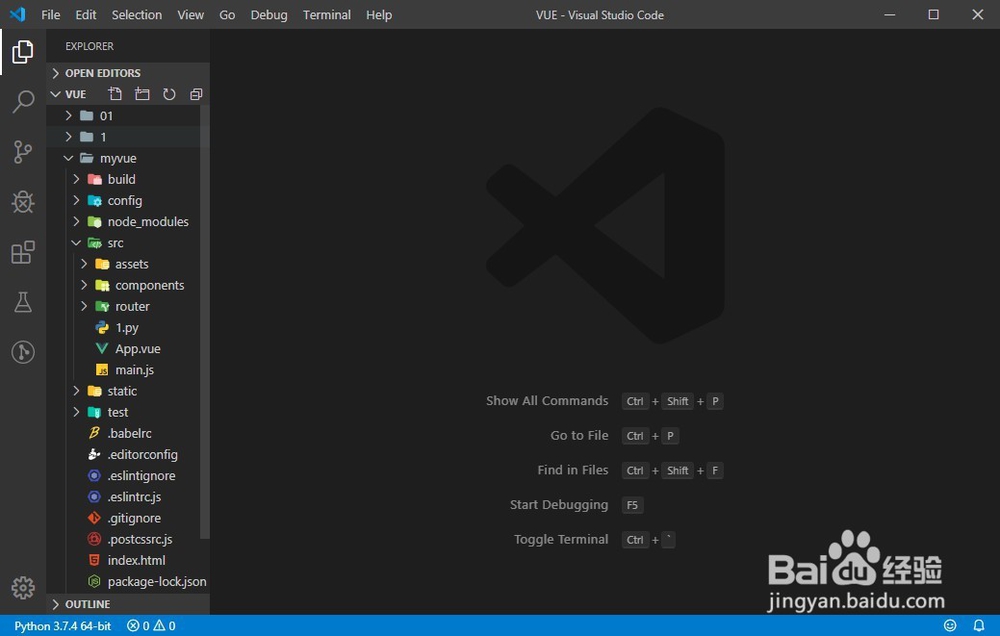Click the EXPLORER panel title

pos(89,46)
